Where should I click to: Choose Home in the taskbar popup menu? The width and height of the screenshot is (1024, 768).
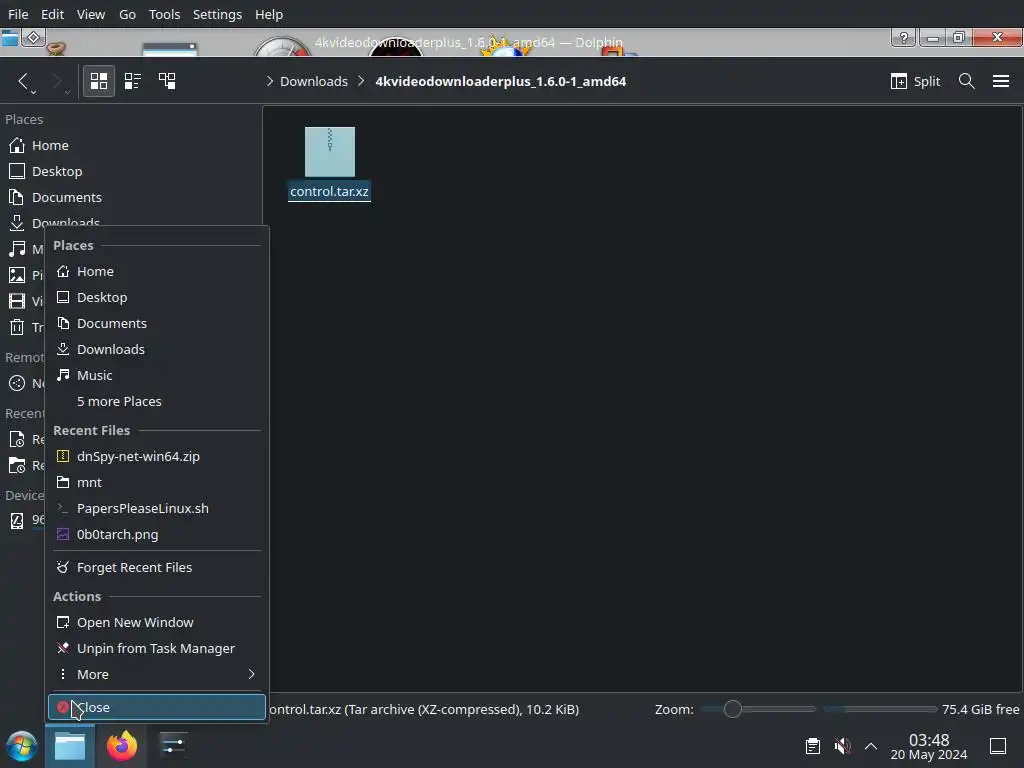157,271
